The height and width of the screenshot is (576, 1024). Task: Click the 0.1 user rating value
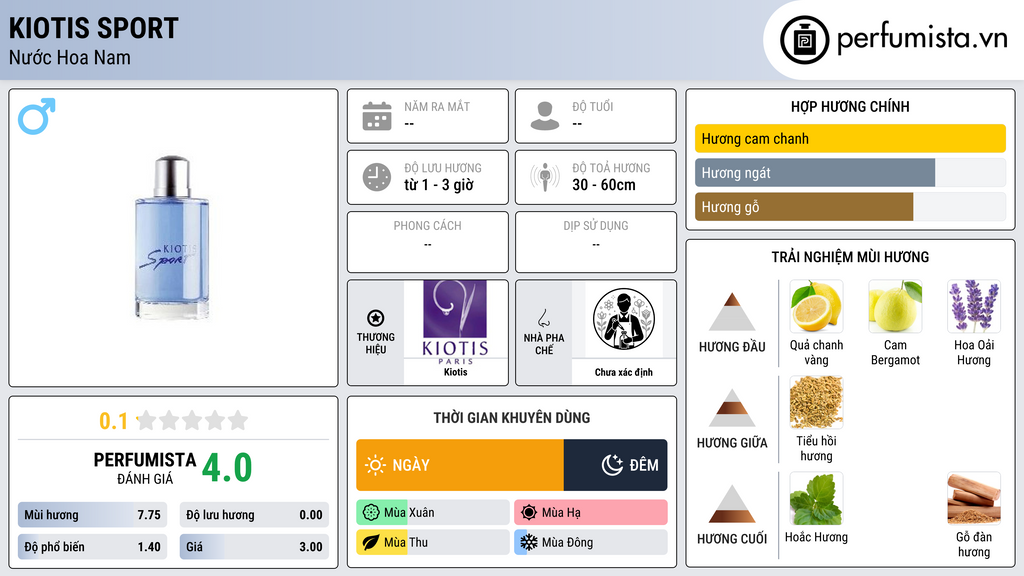pyautogui.click(x=113, y=421)
